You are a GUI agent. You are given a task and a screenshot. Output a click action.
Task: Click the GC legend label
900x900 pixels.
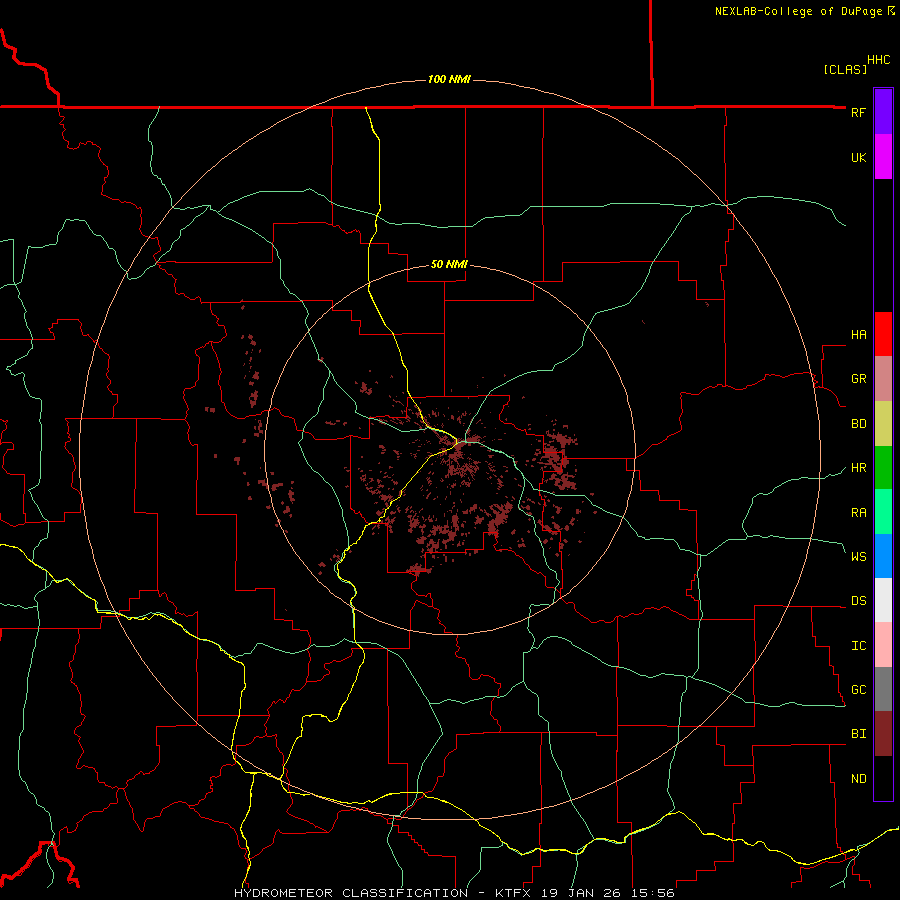pyautogui.click(x=858, y=689)
